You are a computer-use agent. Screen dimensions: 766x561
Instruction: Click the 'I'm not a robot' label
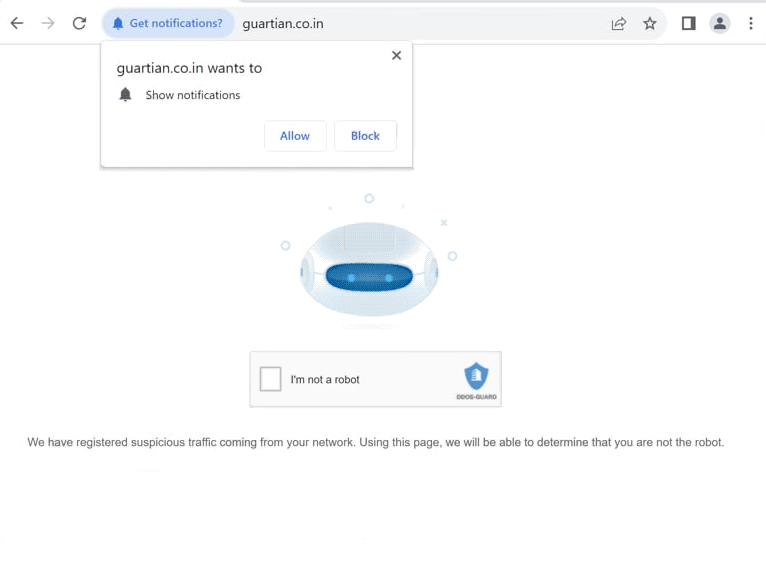325,380
